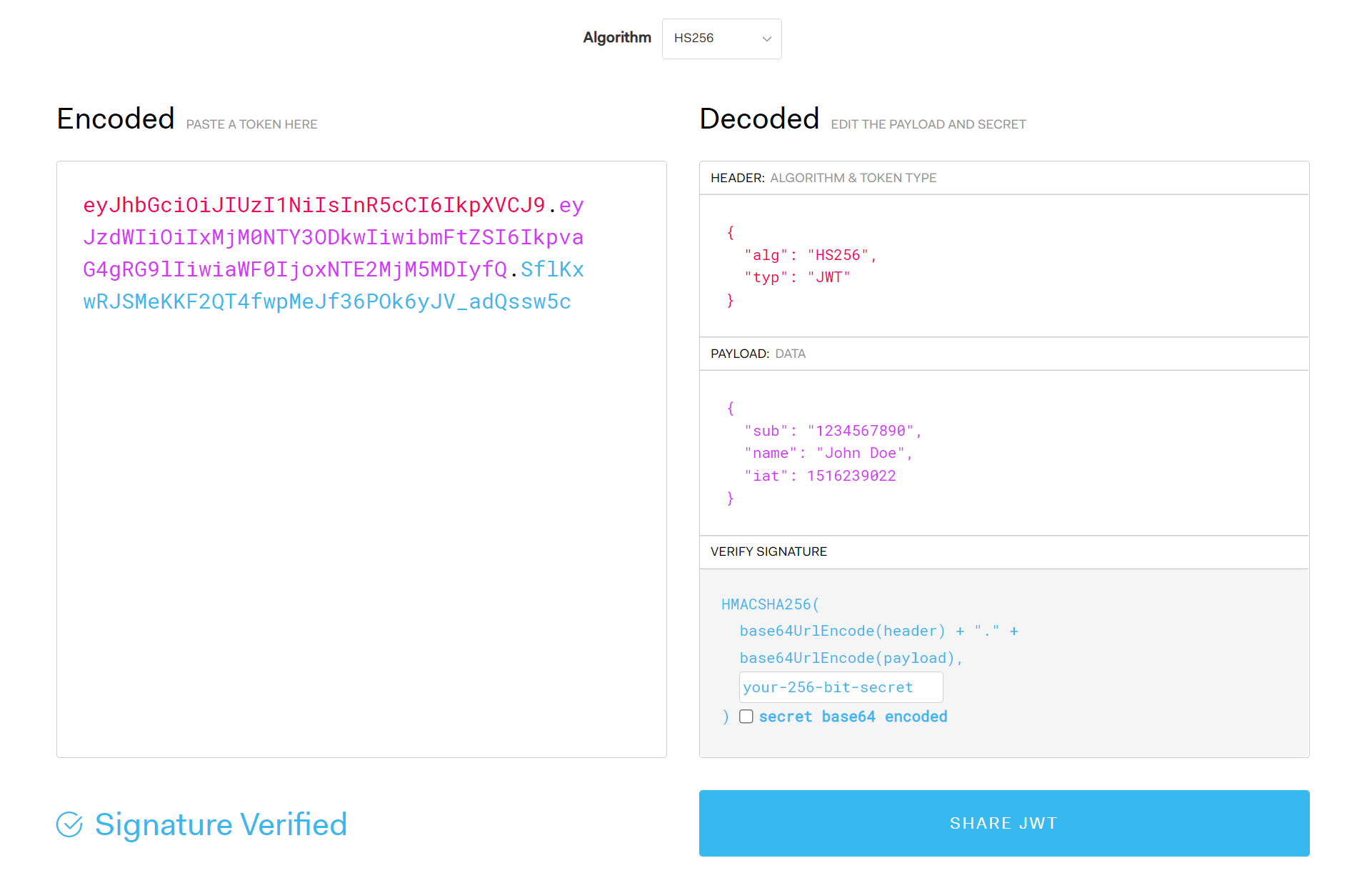Click the your-256-bit-secret input field
Image resolution: width=1372 pixels, height=878 pixels.
[x=840, y=687]
